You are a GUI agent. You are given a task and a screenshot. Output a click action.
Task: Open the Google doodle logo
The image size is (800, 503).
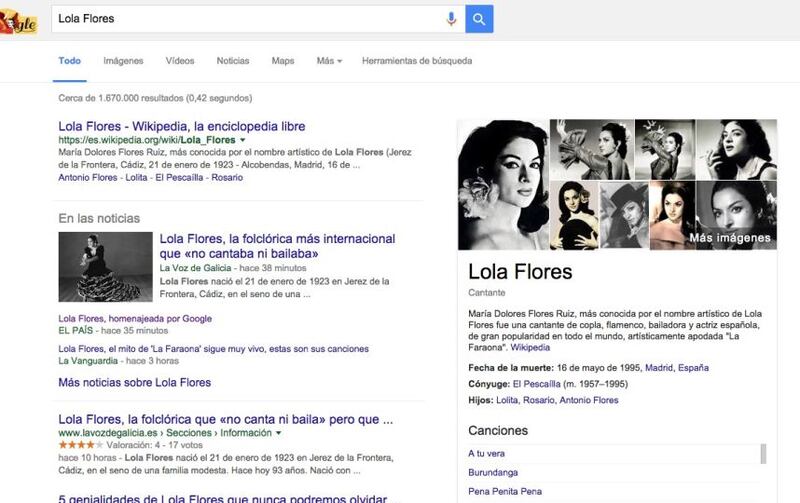pos(18,22)
